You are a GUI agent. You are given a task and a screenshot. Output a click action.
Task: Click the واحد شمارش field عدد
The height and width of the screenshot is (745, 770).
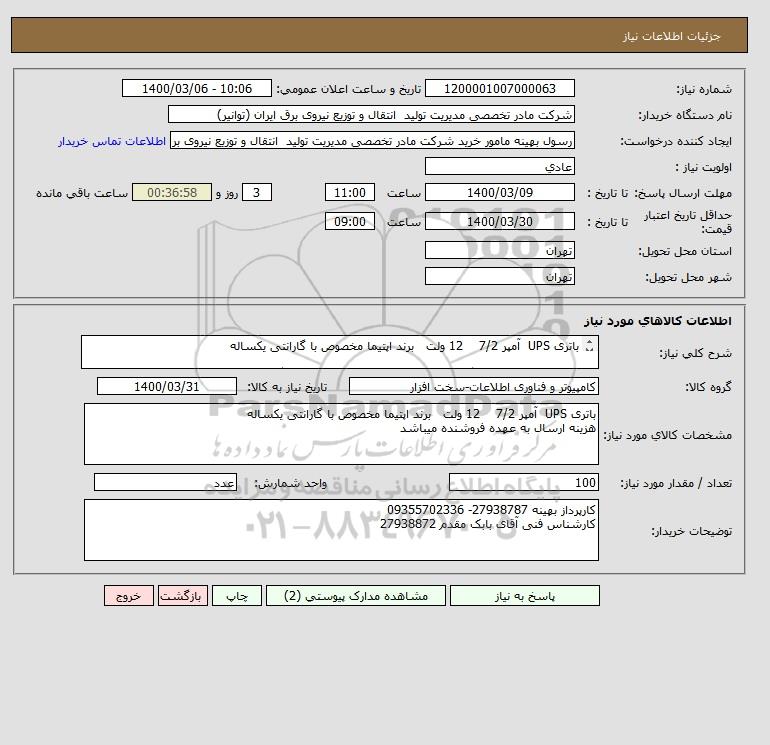165,482
